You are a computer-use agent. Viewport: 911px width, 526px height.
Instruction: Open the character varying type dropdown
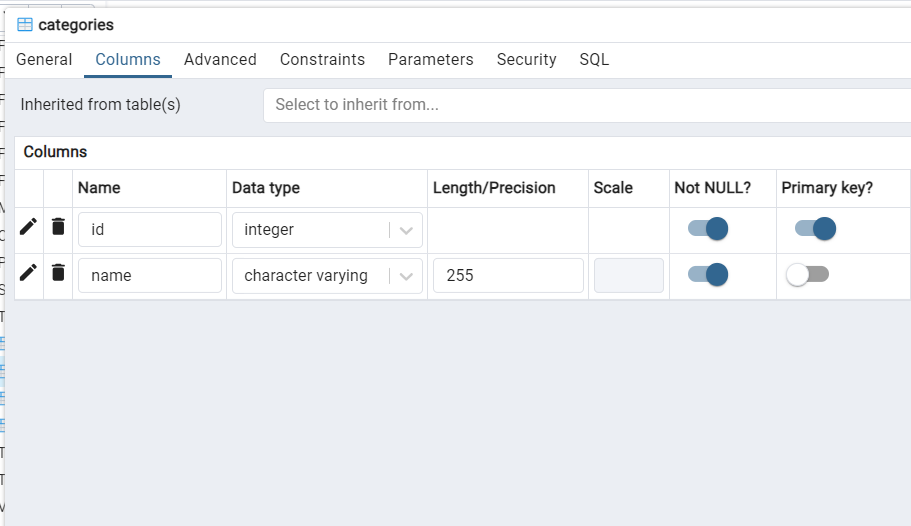point(405,276)
